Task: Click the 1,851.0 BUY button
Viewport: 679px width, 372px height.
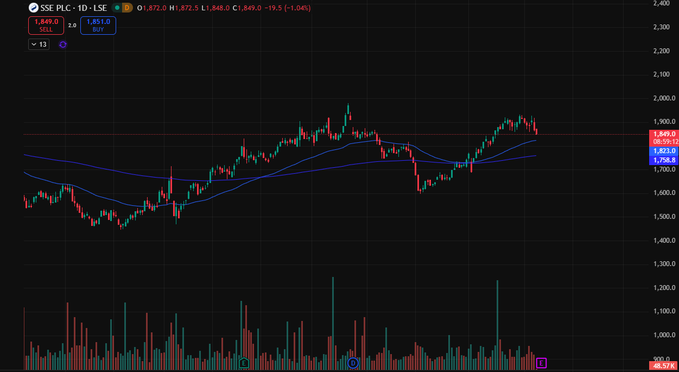Action: click(x=98, y=25)
